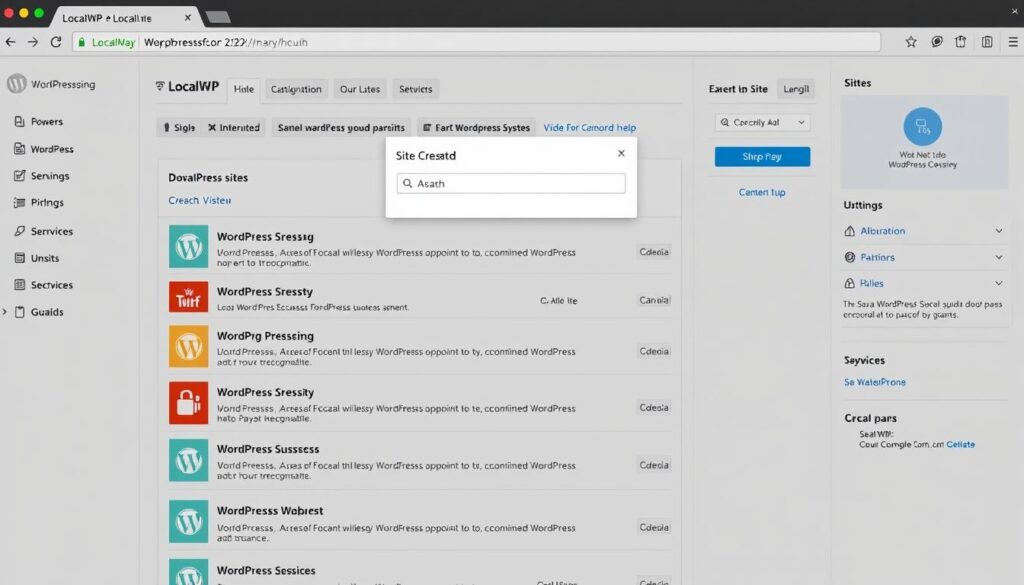Switch to the Setvicts tab
The width and height of the screenshot is (1024, 585).
tap(415, 89)
